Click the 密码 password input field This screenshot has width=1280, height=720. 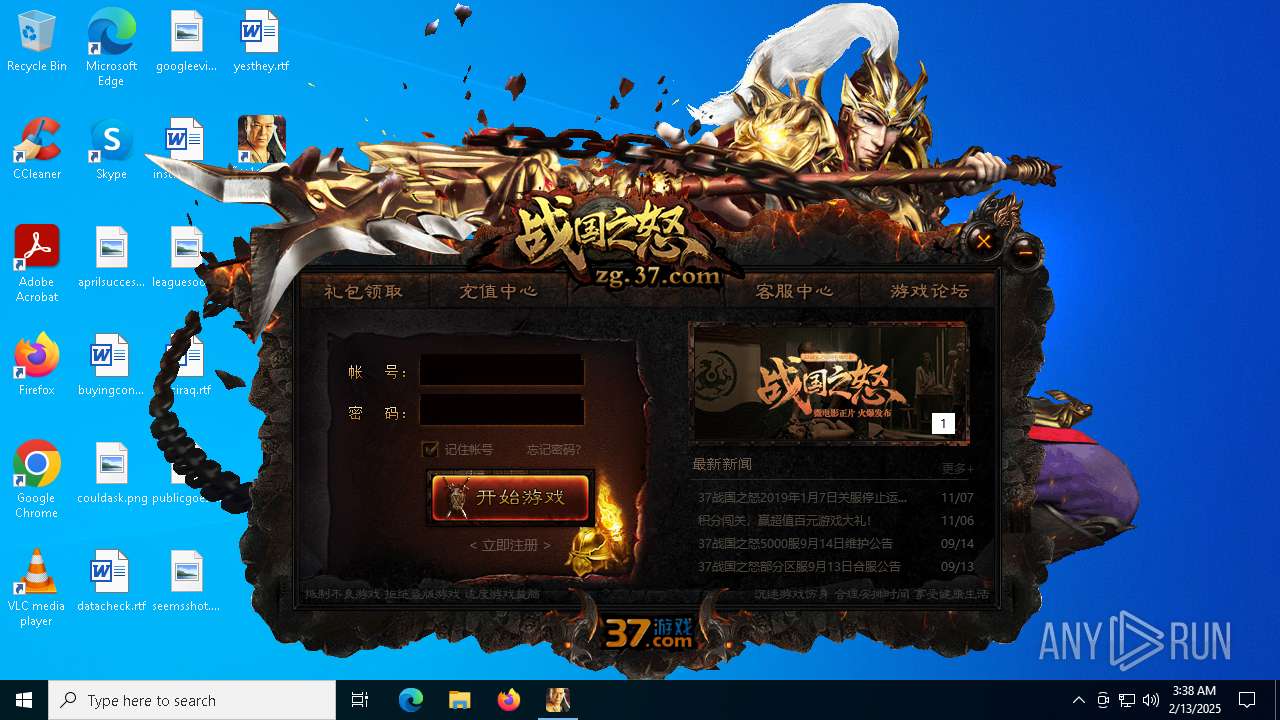(x=502, y=411)
